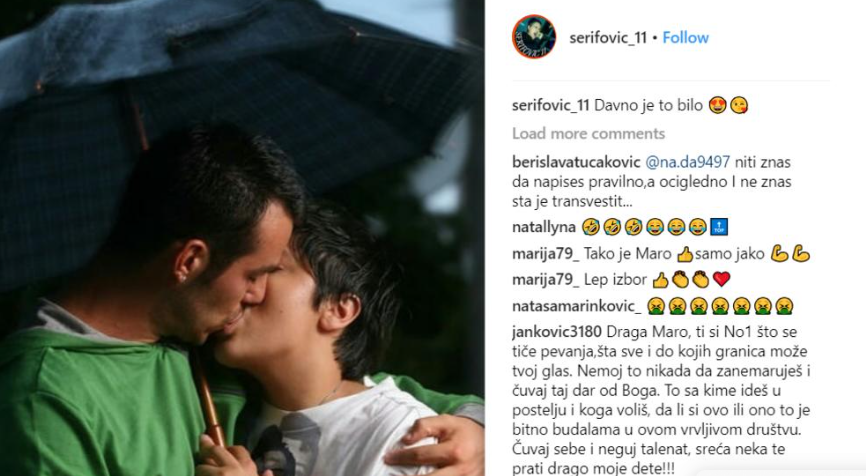
Task: Visit natasamarinkovic_ commenter profile
Action: click(x=577, y=306)
